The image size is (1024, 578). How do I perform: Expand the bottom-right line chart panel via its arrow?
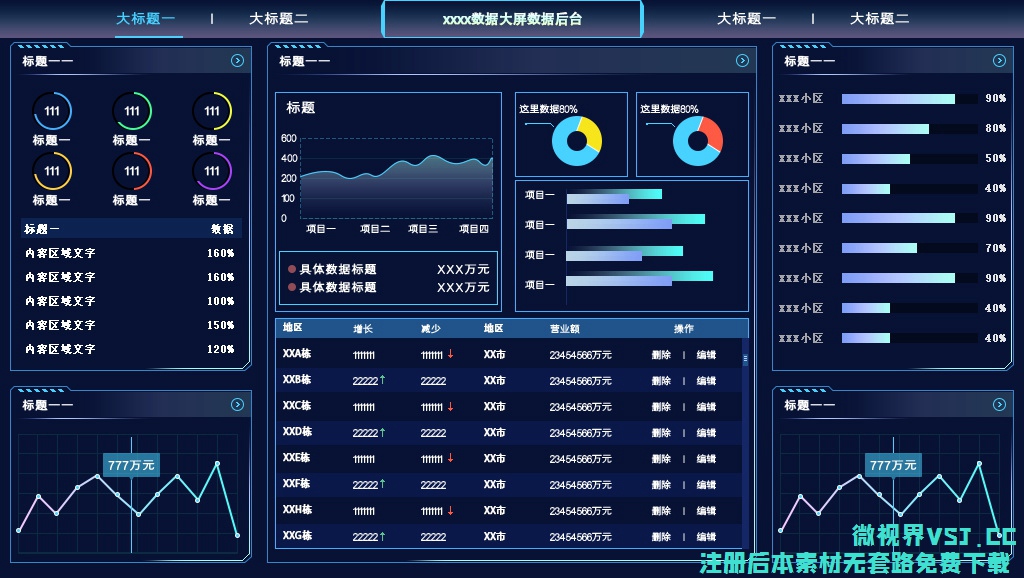pos(999,405)
